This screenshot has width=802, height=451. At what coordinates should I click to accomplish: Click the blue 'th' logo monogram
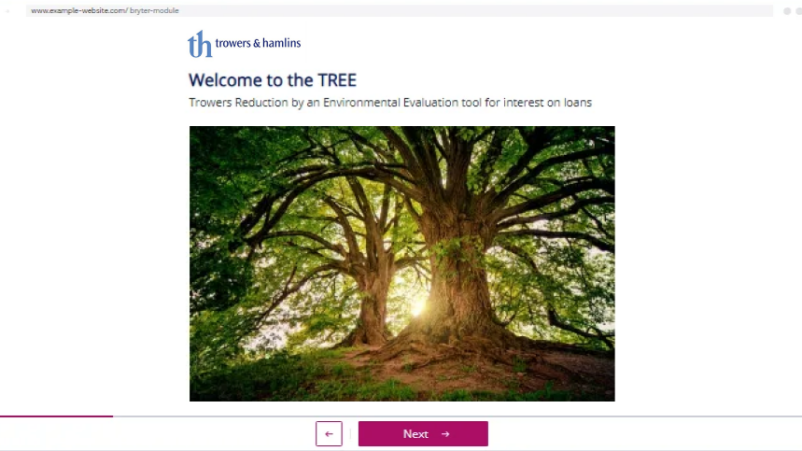coord(199,44)
